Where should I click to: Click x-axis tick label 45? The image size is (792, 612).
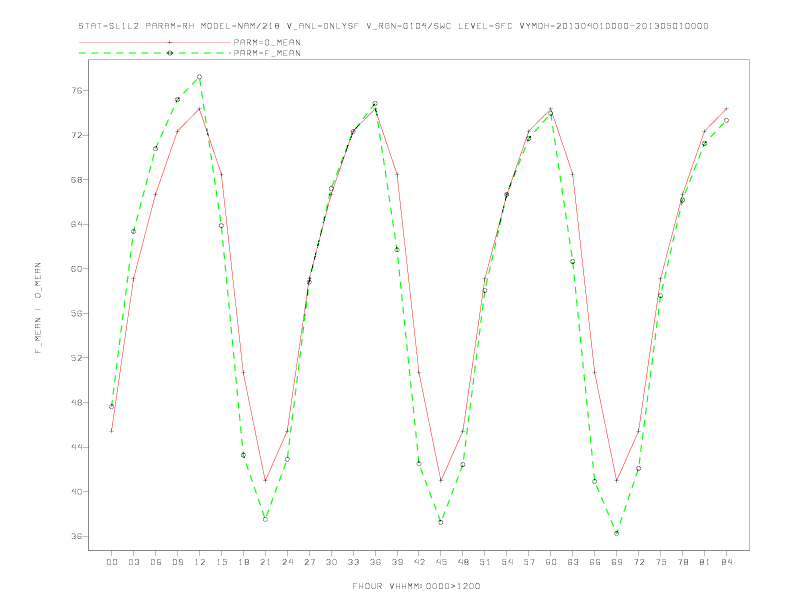coord(441,562)
